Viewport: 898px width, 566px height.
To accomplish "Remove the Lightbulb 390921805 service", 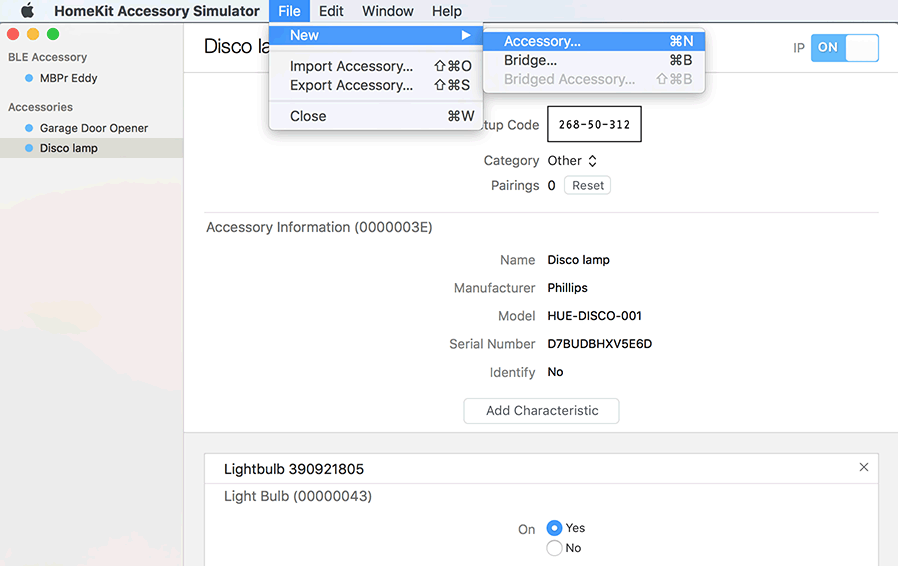I will pos(864,467).
